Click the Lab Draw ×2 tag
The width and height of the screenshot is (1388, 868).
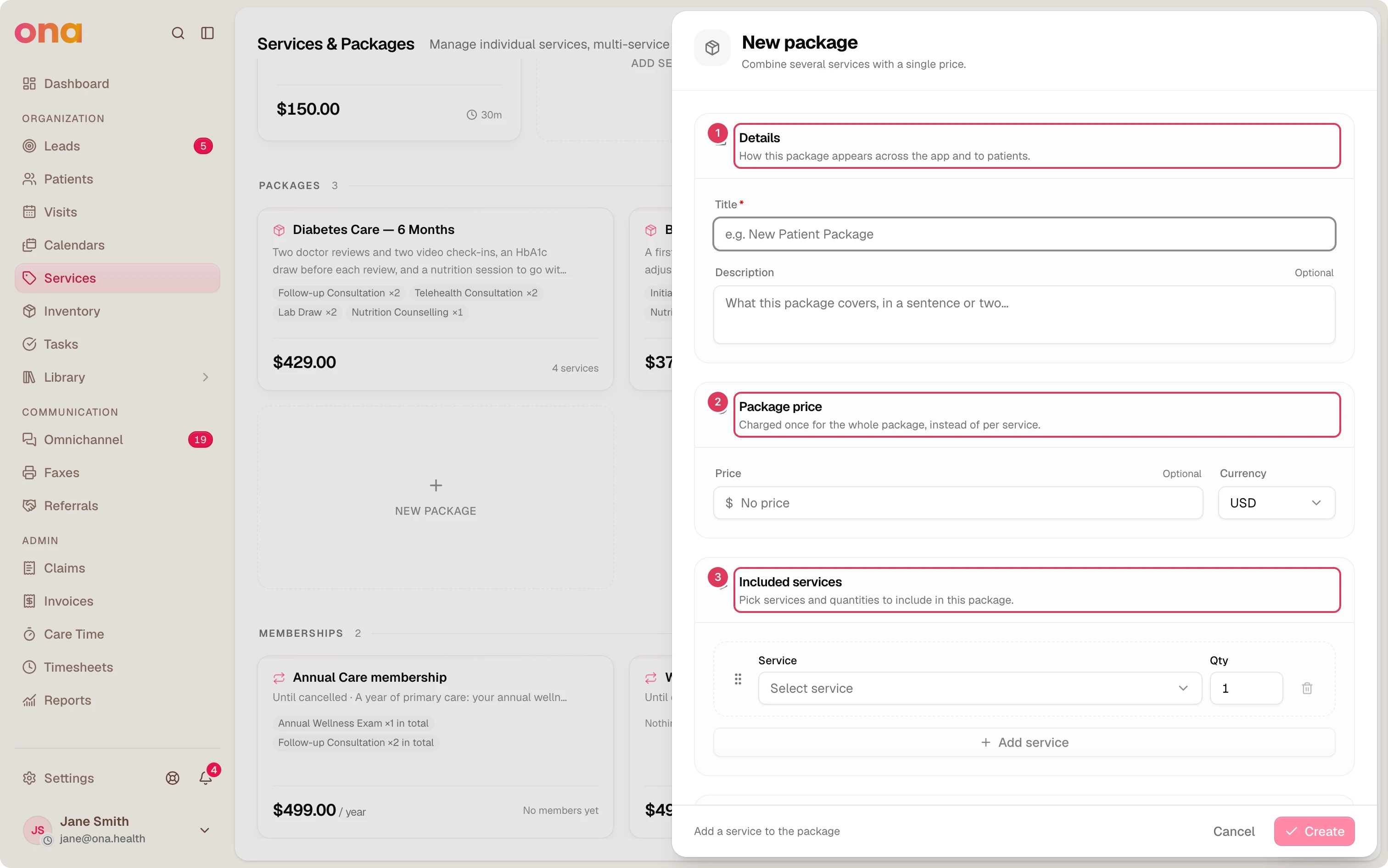pyautogui.click(x=307, y=312)
